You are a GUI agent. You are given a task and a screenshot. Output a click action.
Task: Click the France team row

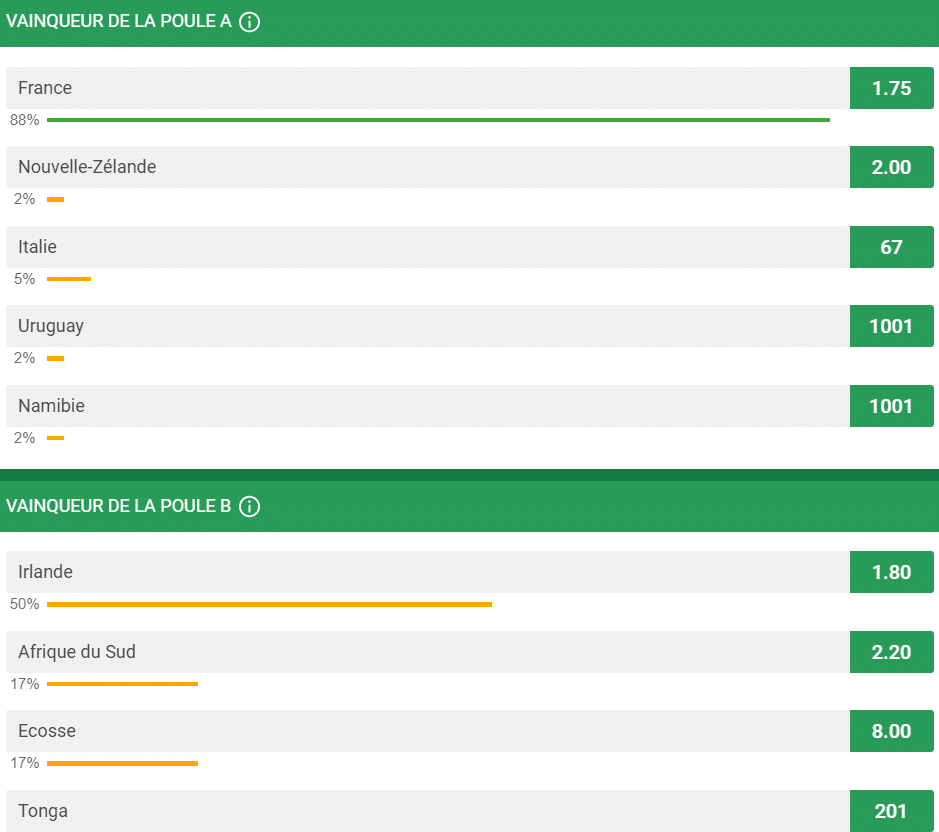428,88
